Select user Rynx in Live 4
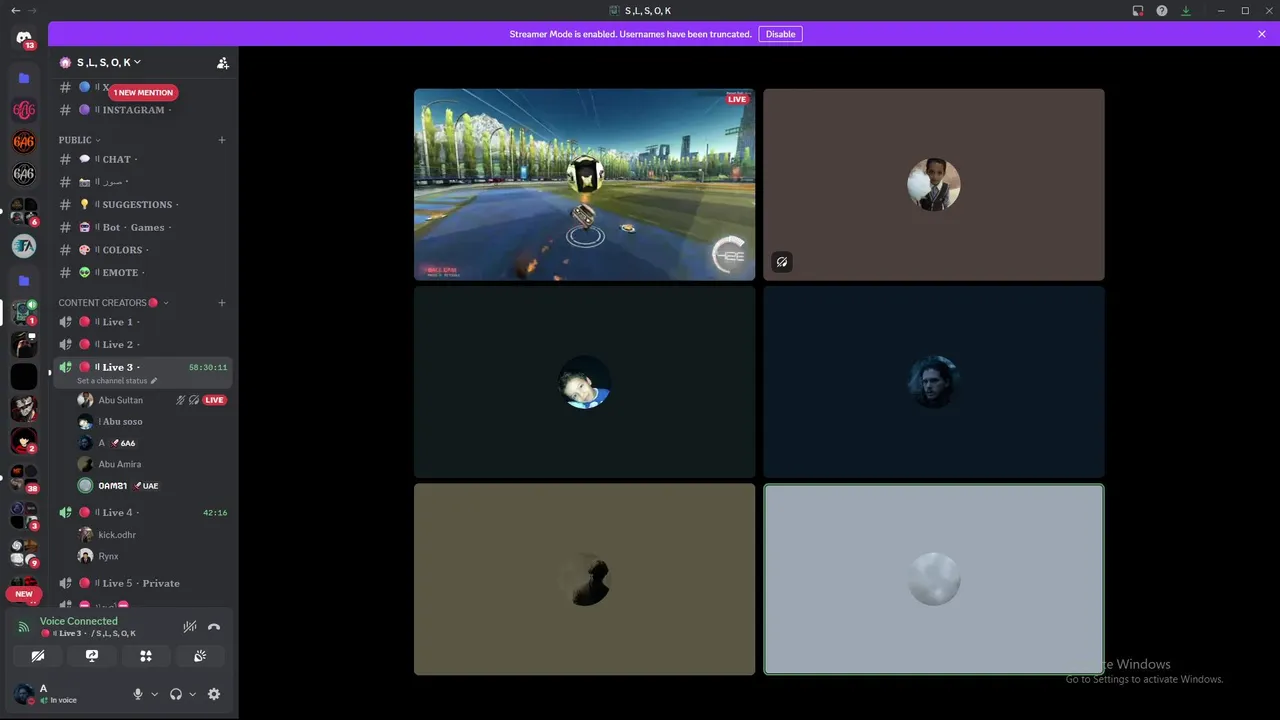The width and height of the screenshot is (1280, 720). pyautogui.click(x=153, y=556)
